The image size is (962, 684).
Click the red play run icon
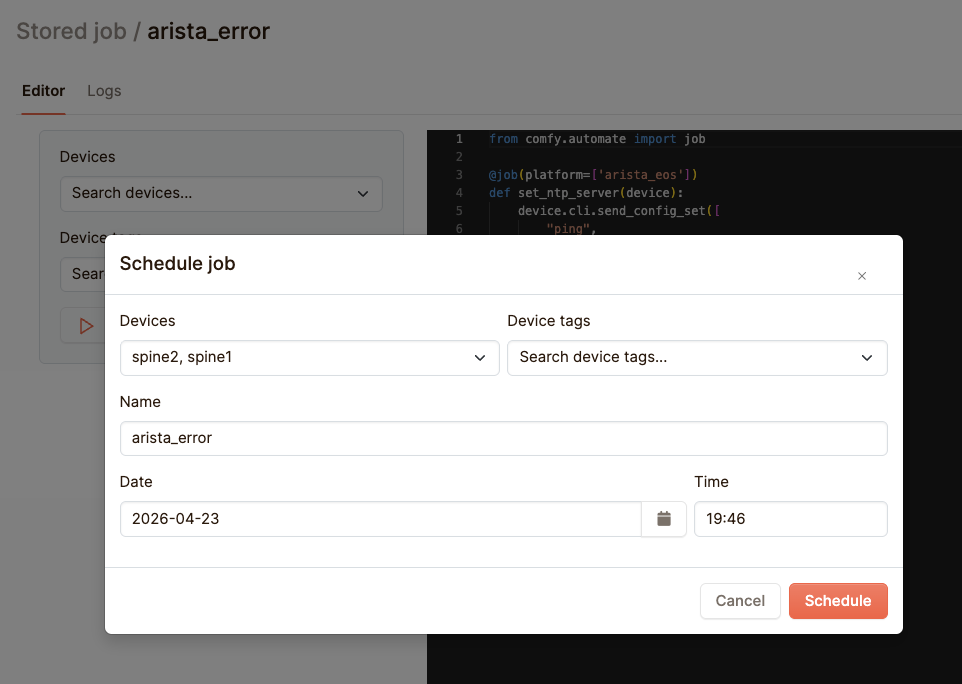click(86, 326)
